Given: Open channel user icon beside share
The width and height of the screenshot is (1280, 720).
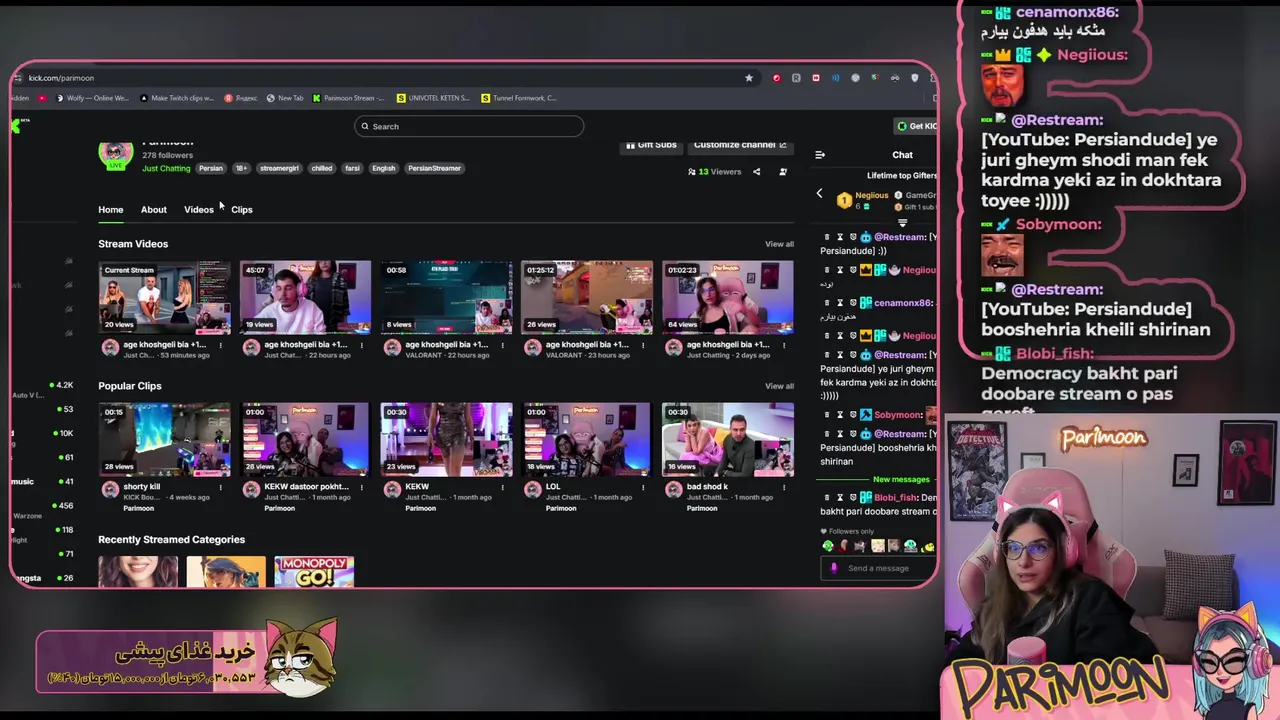Looking at the screenshot, I should tap(783, 172).
